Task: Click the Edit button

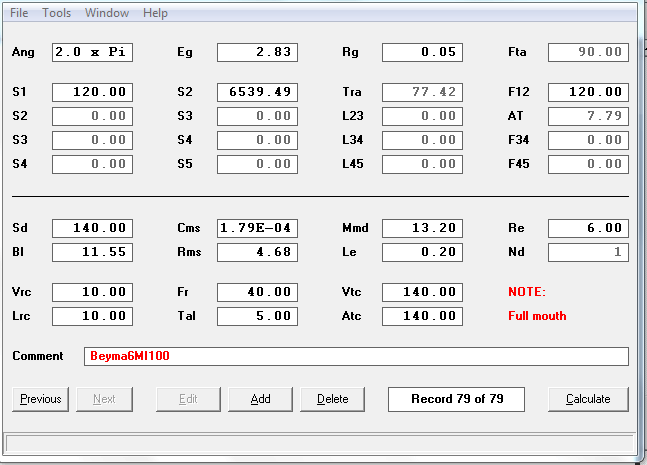Action: 188,399
